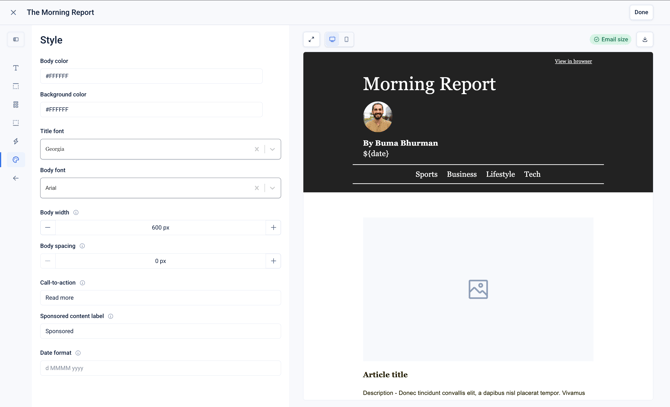Open the frame icon above the lightning bolt
The height and width of the screenshot is (407, 670).
point(16,123)
